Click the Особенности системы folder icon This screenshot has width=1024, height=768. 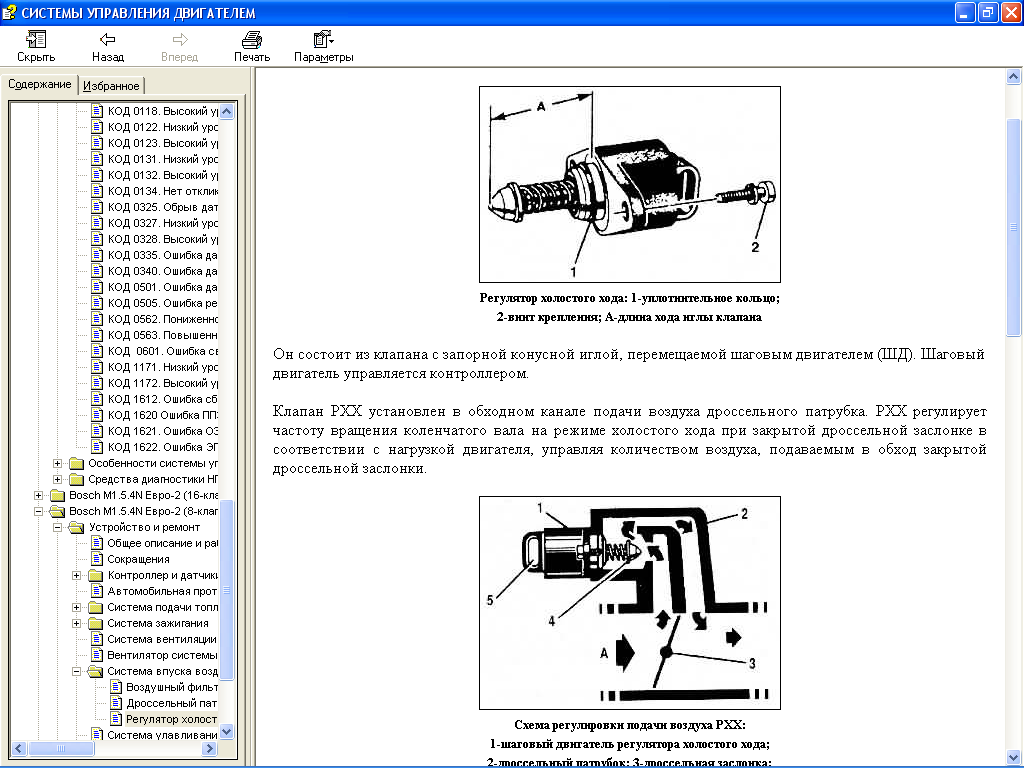tap(76, 463)
